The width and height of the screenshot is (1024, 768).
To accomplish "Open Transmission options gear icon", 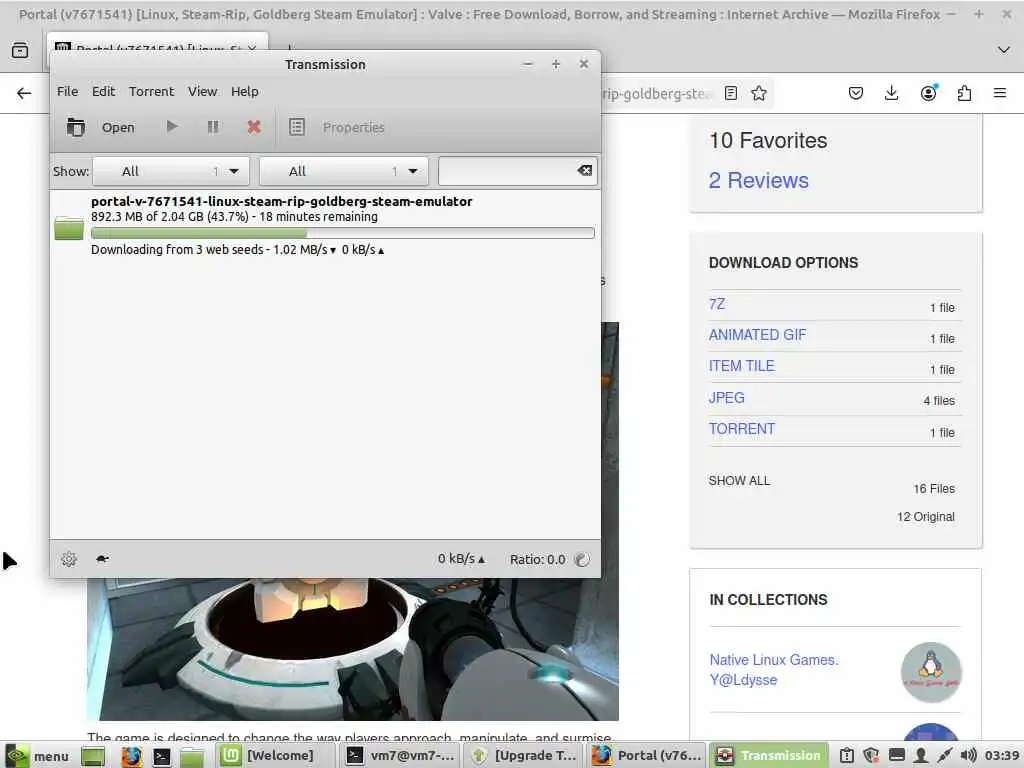I will tap(69, 559).
